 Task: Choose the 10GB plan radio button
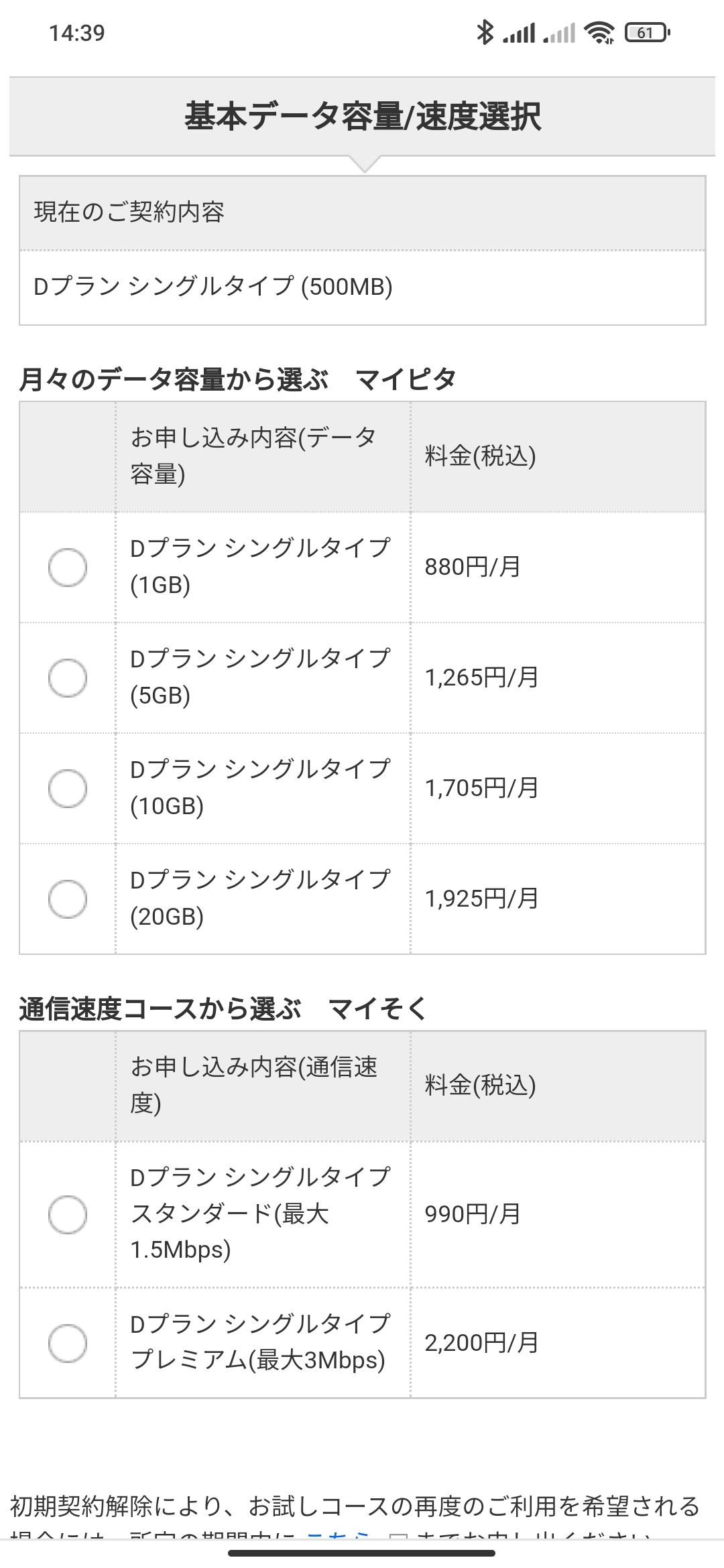68,788
